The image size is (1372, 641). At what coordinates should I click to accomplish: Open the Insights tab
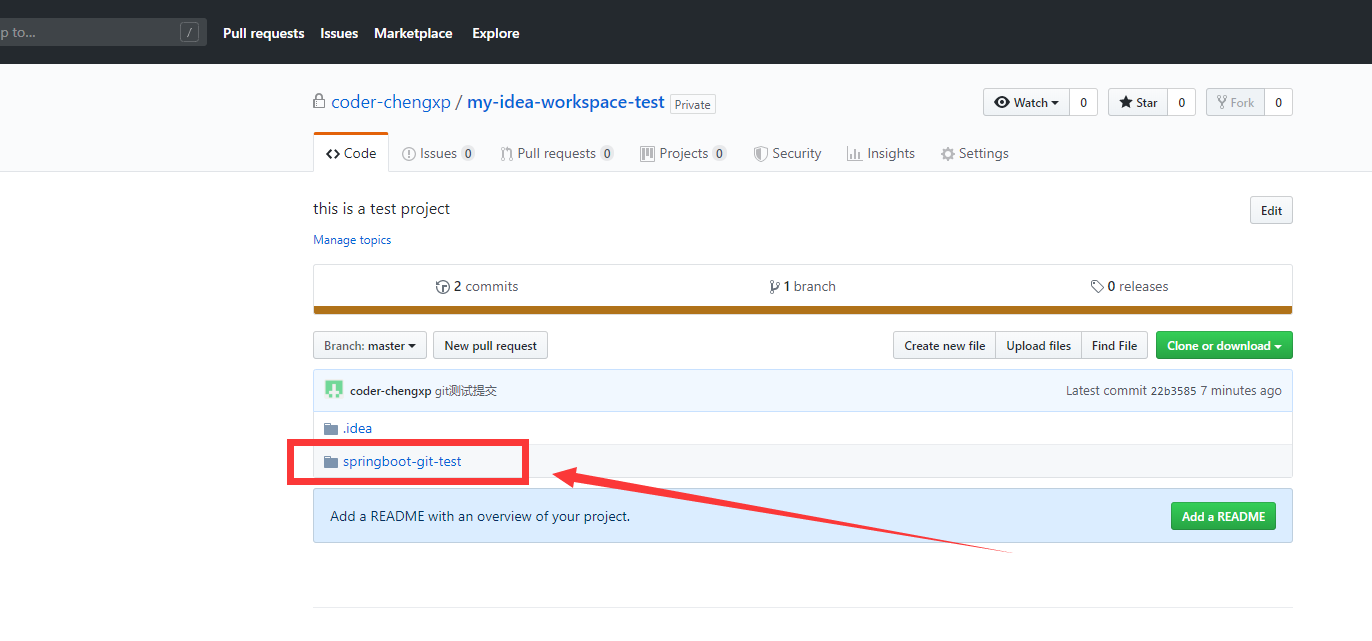point(880,153)
